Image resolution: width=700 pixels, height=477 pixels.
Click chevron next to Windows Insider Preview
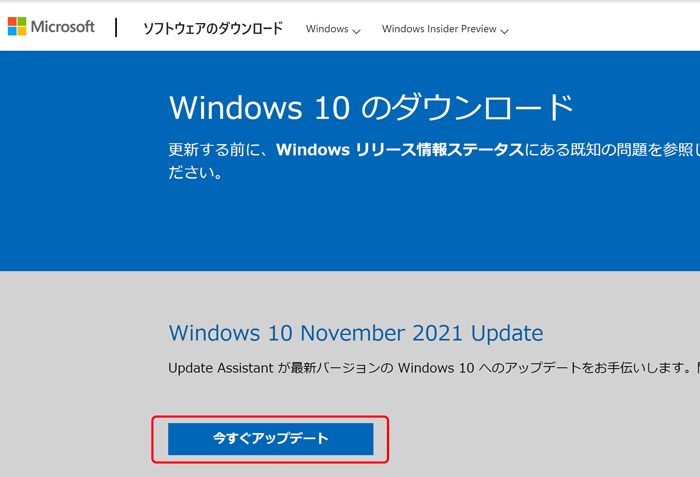(504, 31)
